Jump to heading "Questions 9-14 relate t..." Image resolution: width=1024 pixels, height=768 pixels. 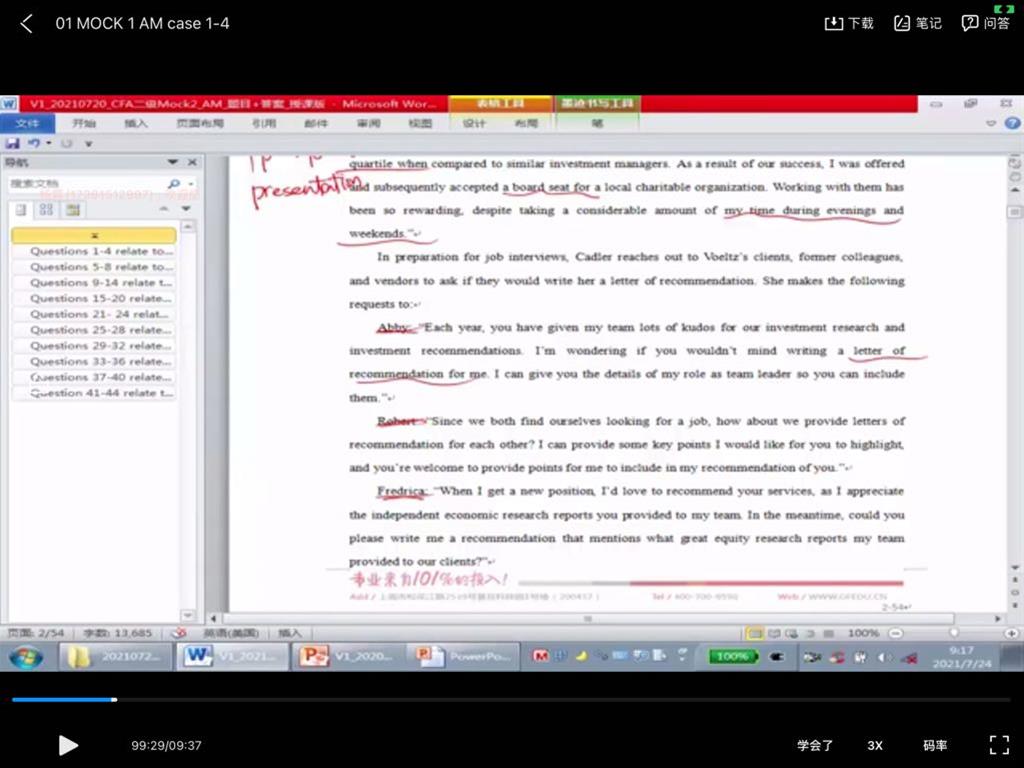point(100,283)
